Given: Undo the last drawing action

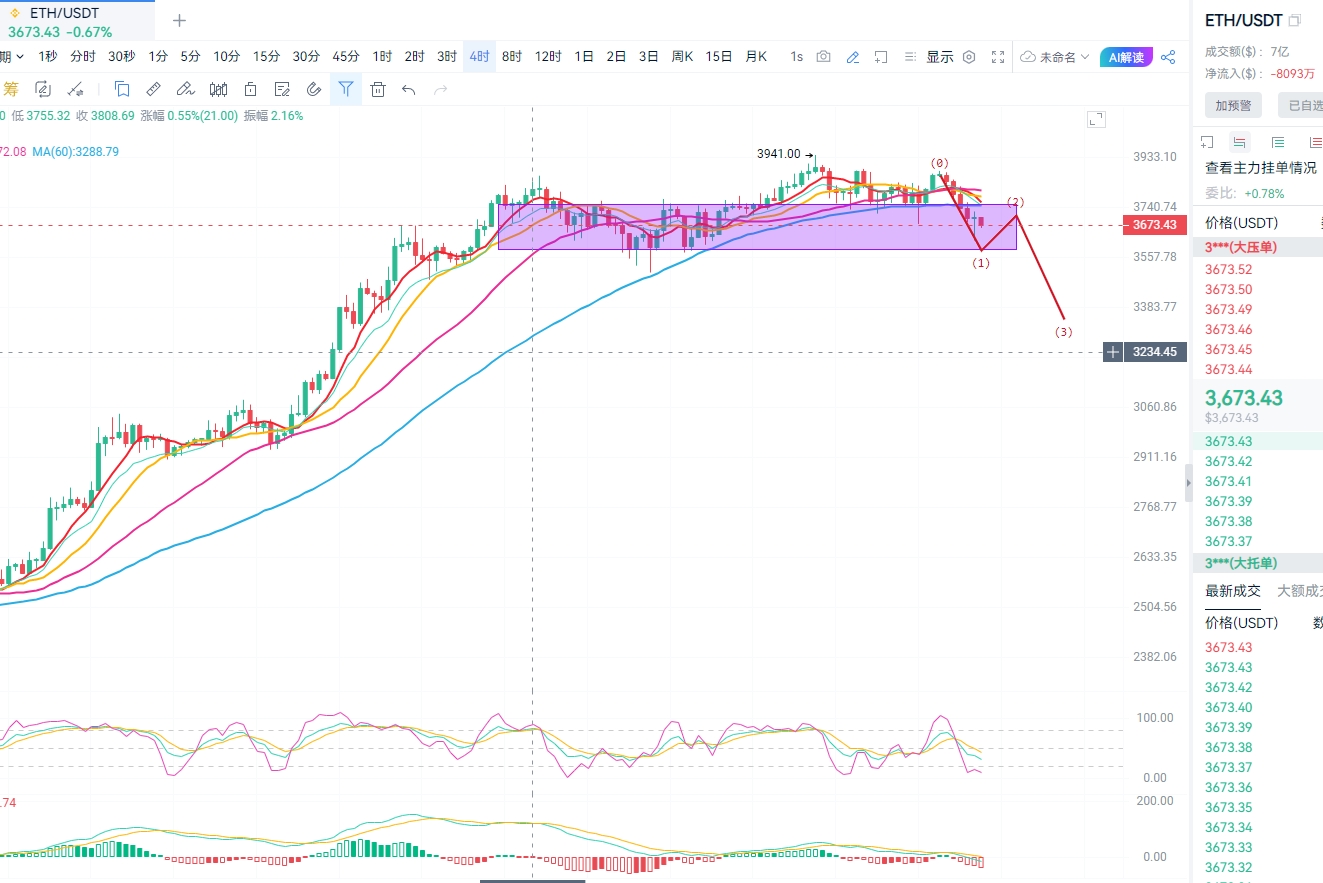Looking at the screenshot, I should [408, 89].
